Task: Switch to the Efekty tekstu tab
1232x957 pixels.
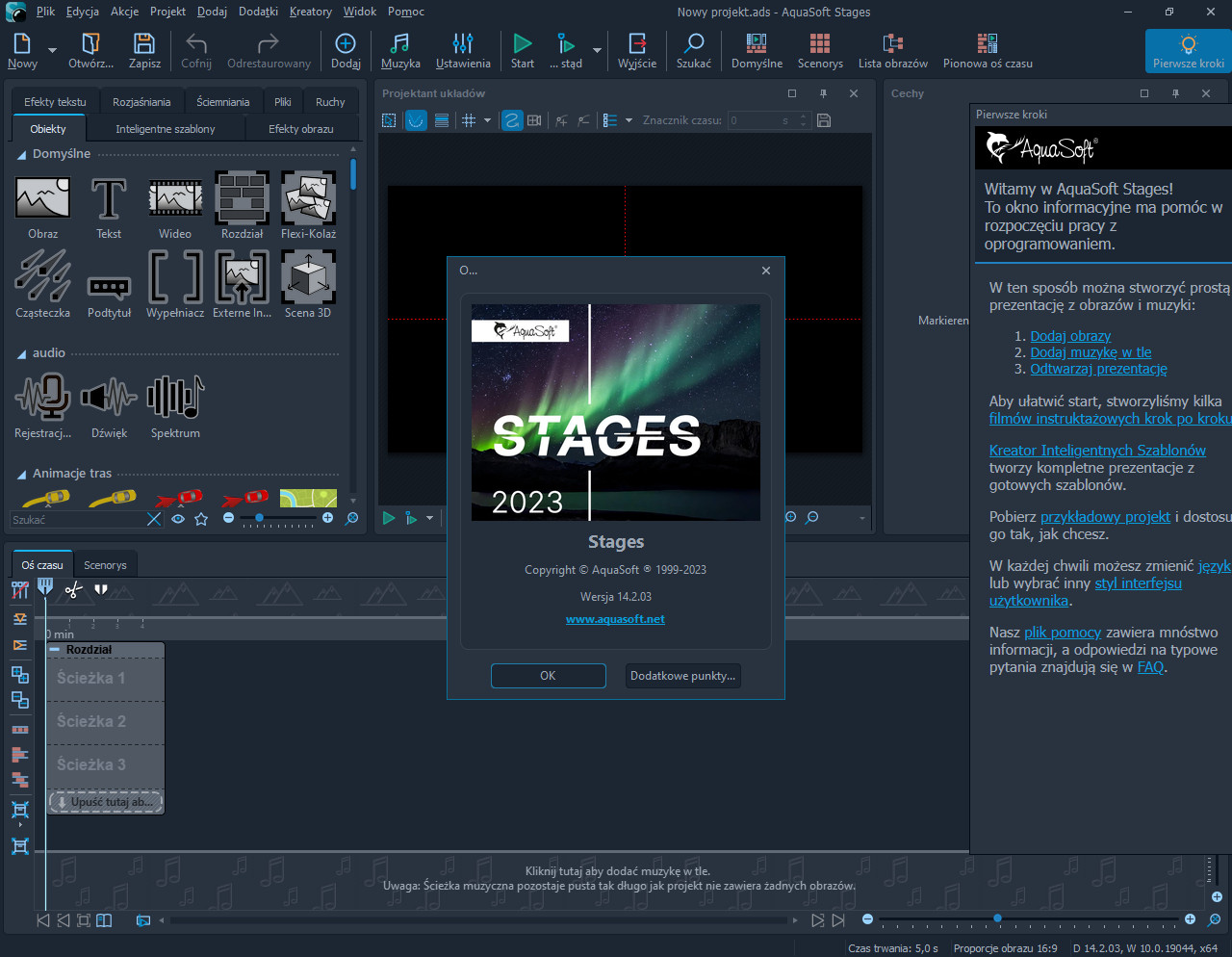Action: click(55, 102)
